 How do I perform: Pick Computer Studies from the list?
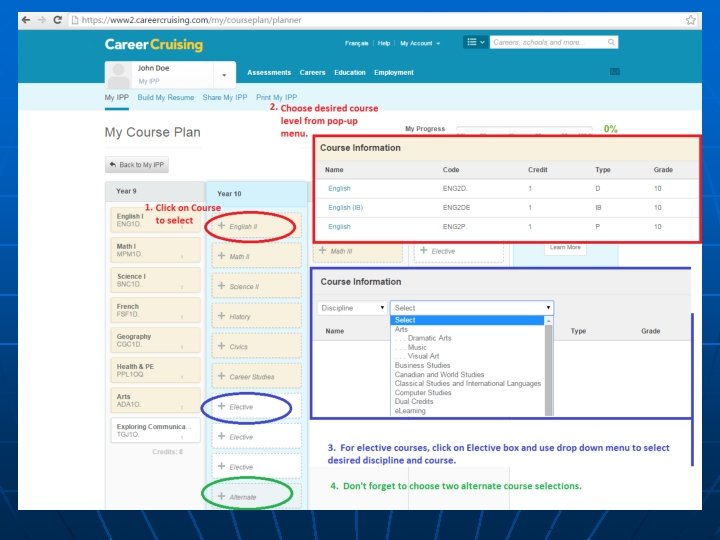pos(422,393)
